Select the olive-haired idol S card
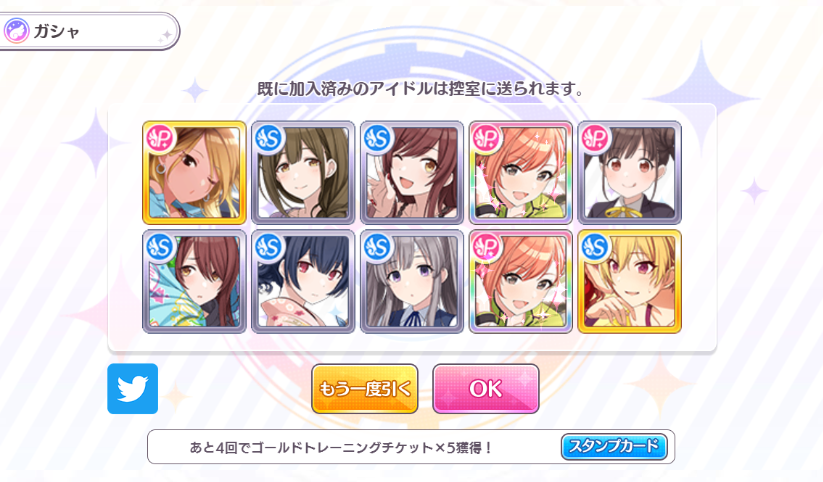Image resolution: width=823 pixels, height=482 pixels. click(x=303, y=173)
